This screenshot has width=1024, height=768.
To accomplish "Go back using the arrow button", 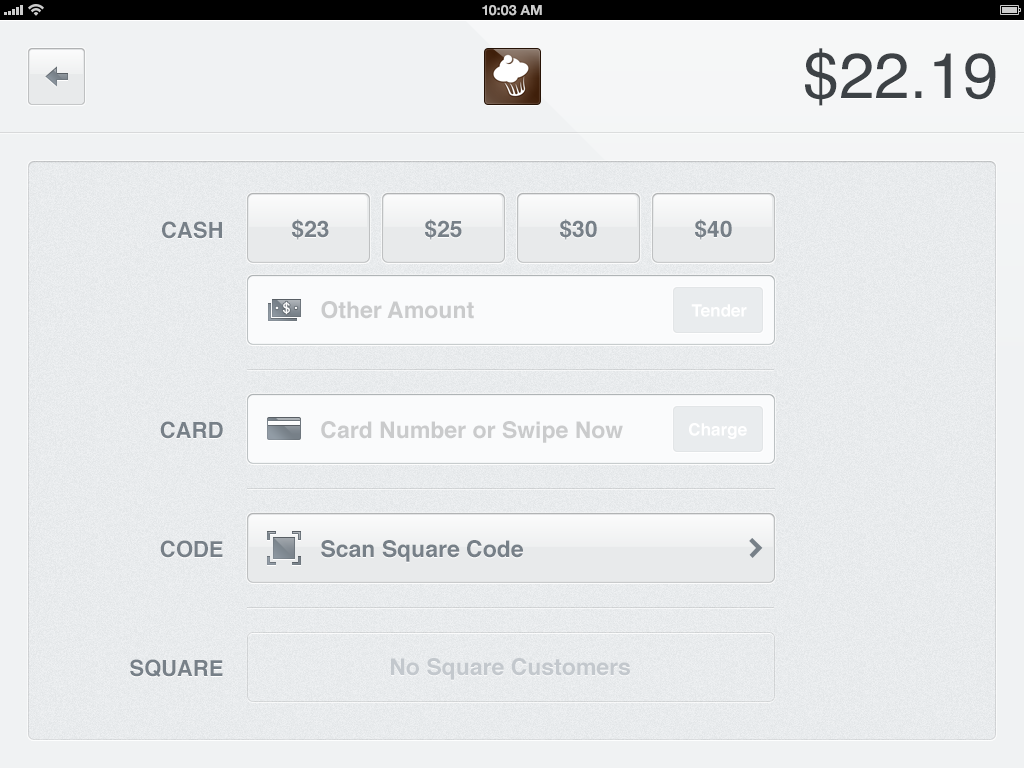I will (56, 76).
